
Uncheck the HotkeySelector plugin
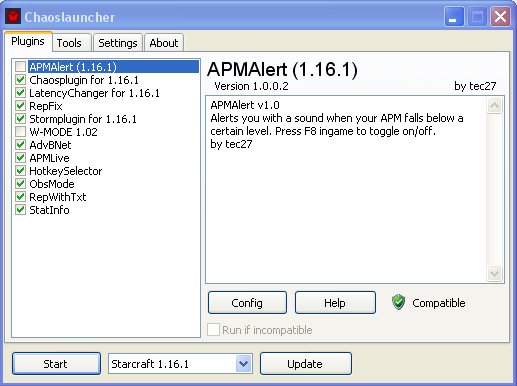click(x=20, y=171)
